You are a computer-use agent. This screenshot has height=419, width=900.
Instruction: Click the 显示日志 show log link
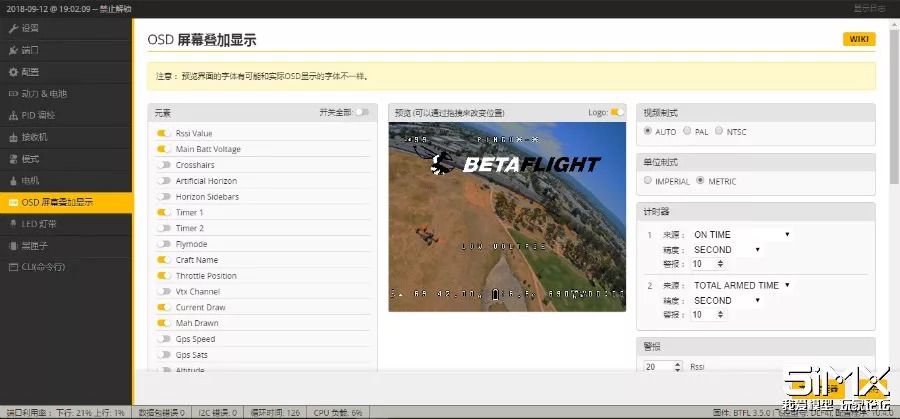[x=868, y=7]
